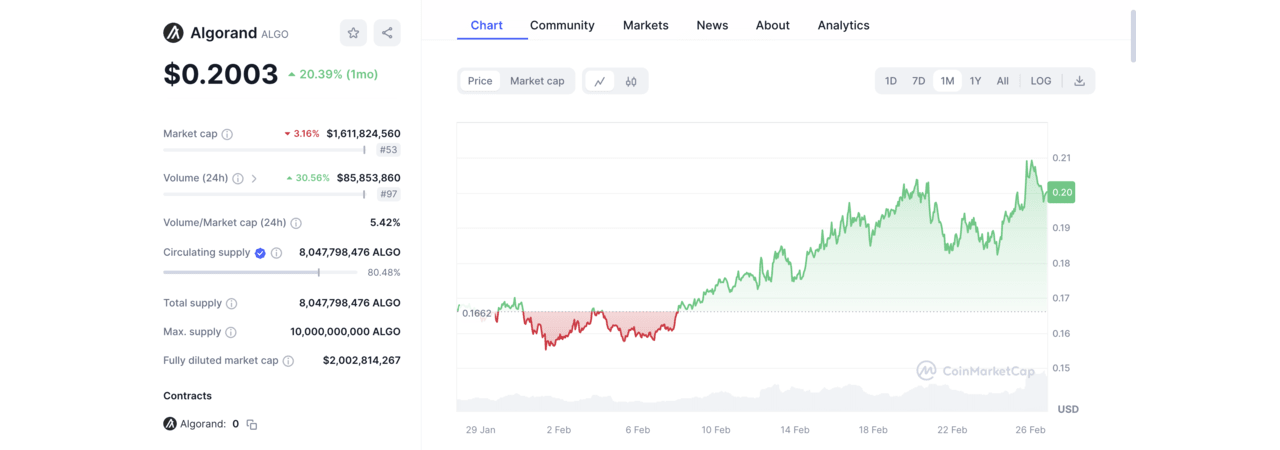Select 1D time range

tap(890, 81)
